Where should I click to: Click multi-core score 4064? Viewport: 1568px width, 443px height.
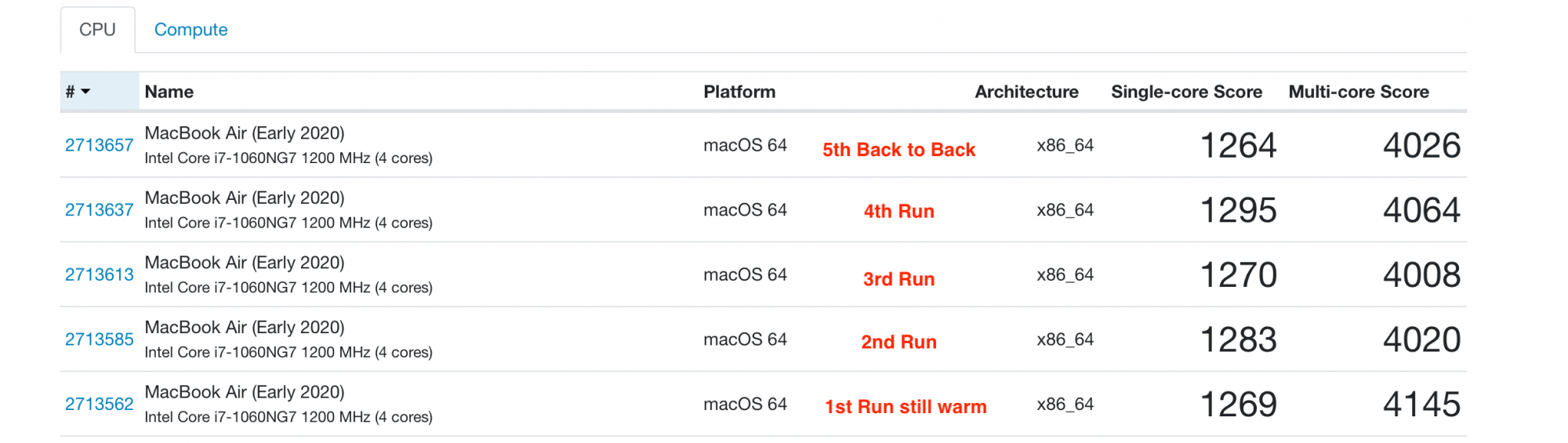[1421, 210]
